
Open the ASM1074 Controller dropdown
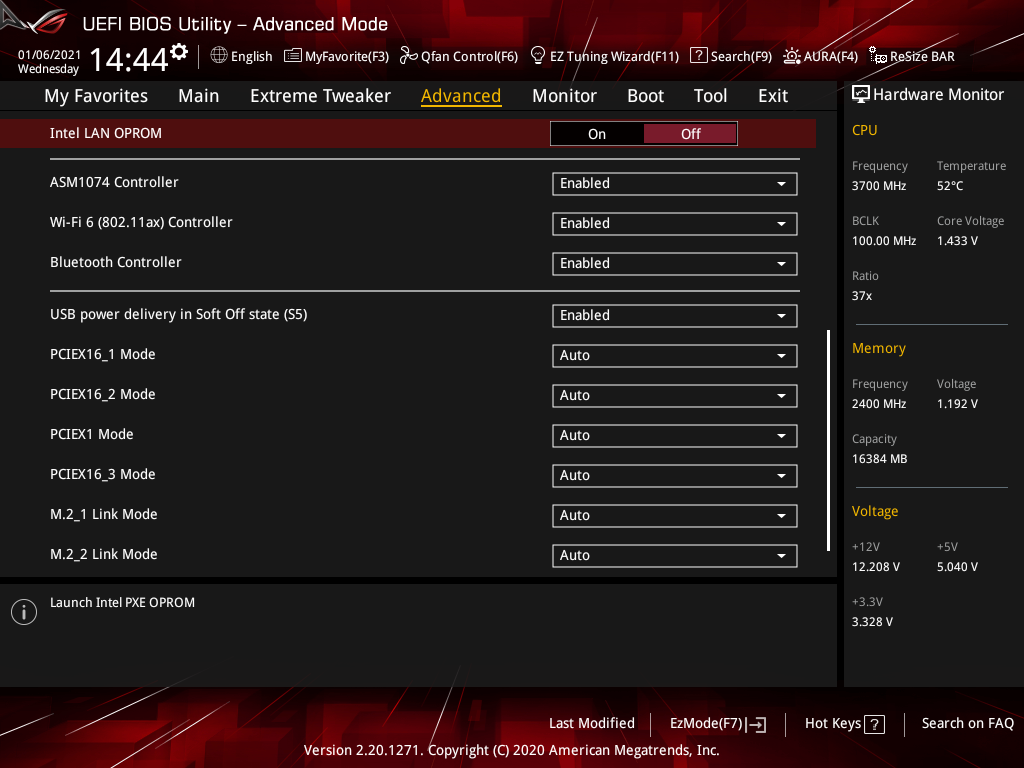[x=675, y=184]
